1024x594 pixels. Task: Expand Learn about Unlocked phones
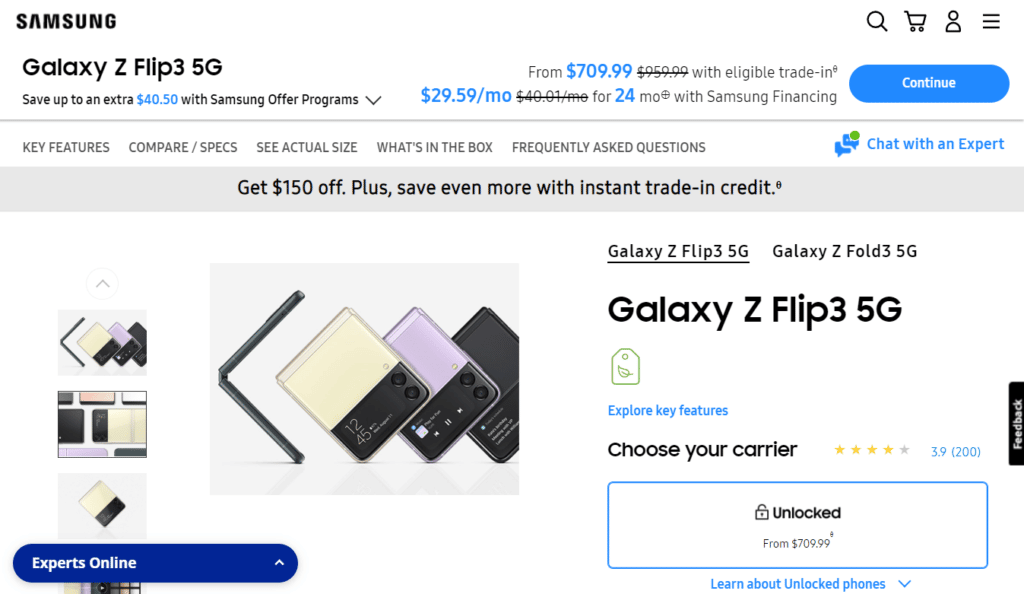[810, 584]
